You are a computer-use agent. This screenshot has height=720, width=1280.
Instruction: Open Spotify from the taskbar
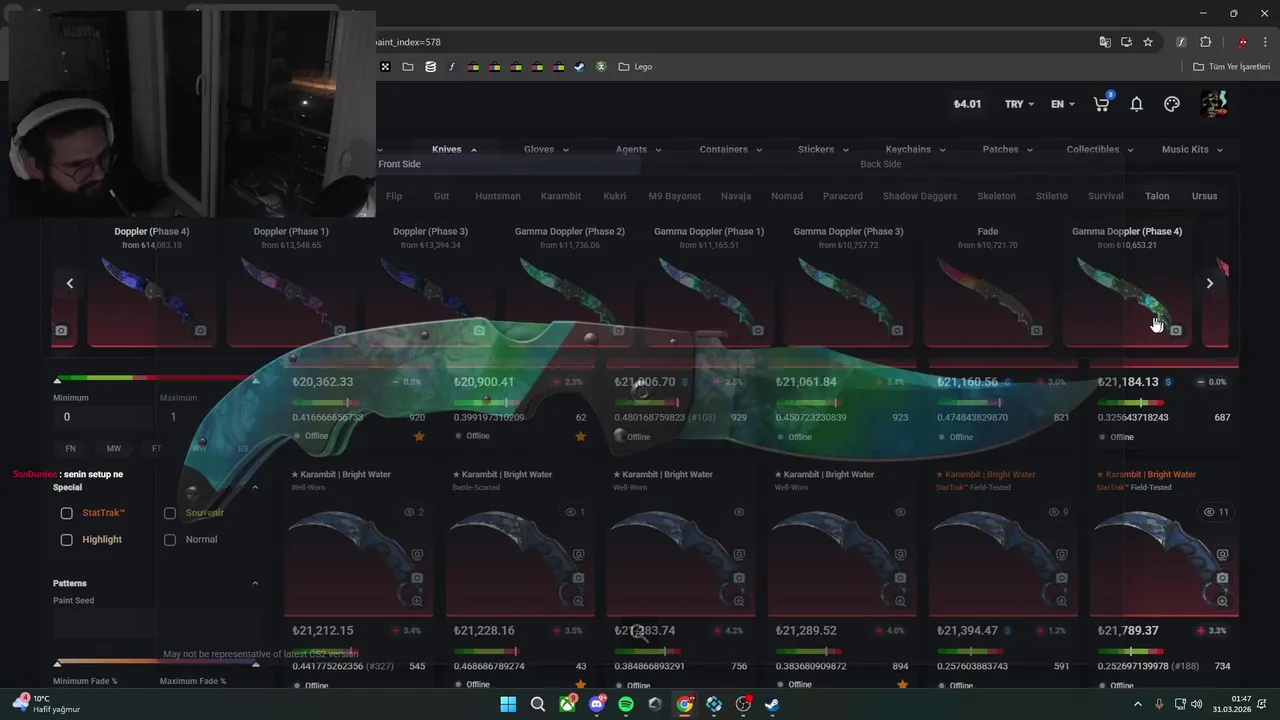[626, 704]
